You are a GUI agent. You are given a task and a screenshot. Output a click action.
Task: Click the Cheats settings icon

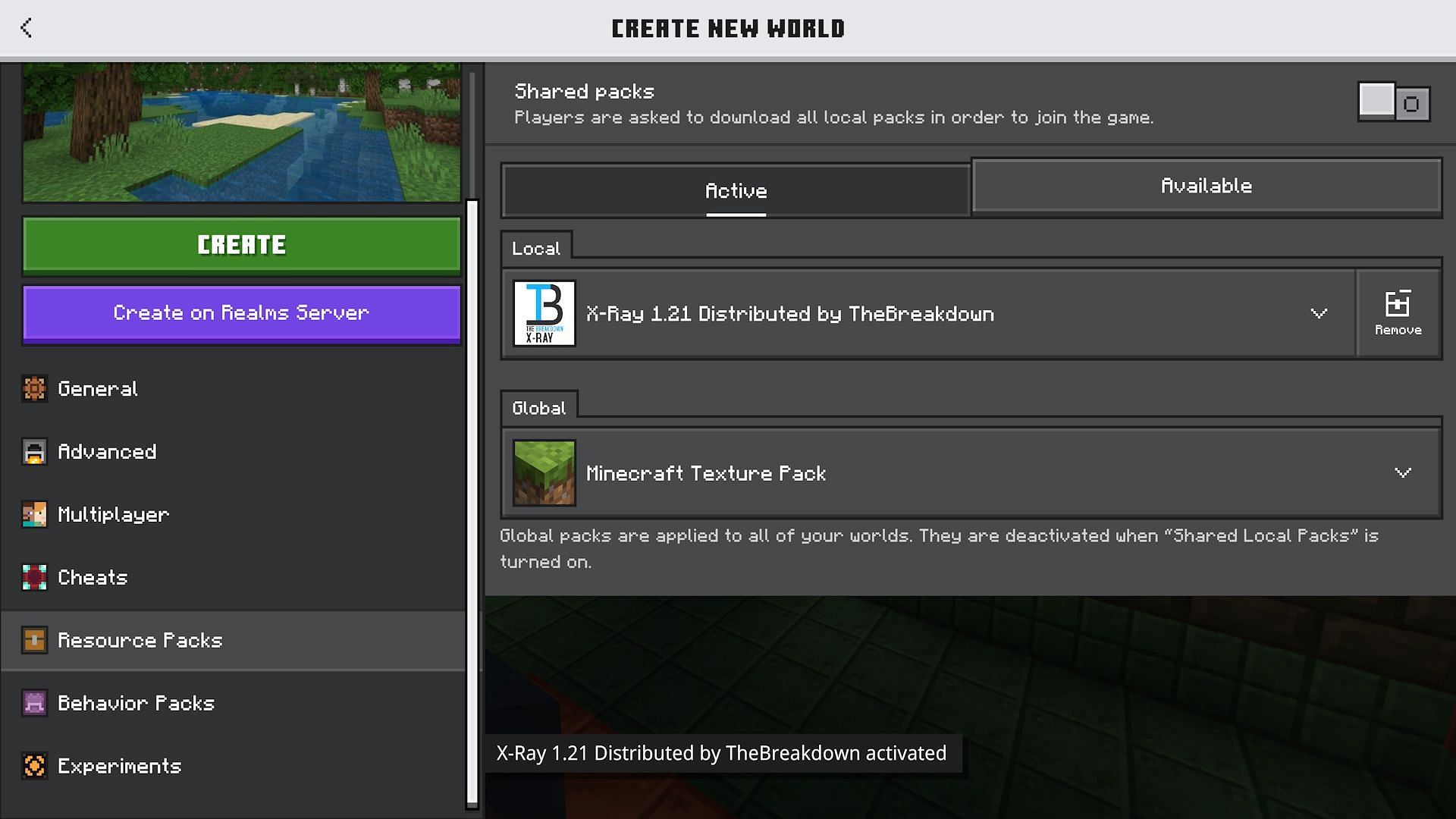point(33,576)
